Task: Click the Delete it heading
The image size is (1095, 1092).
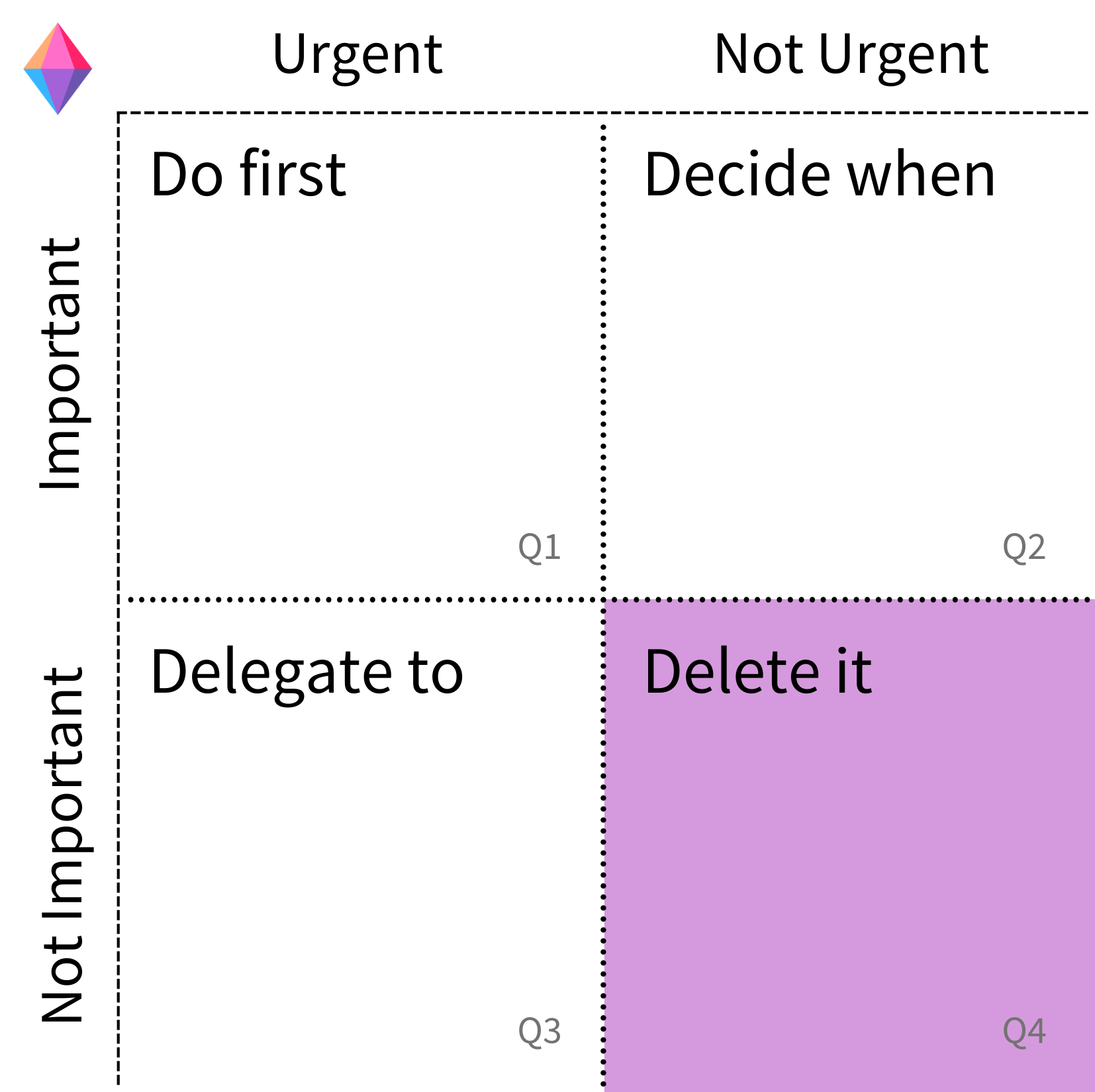Action: 759,671
